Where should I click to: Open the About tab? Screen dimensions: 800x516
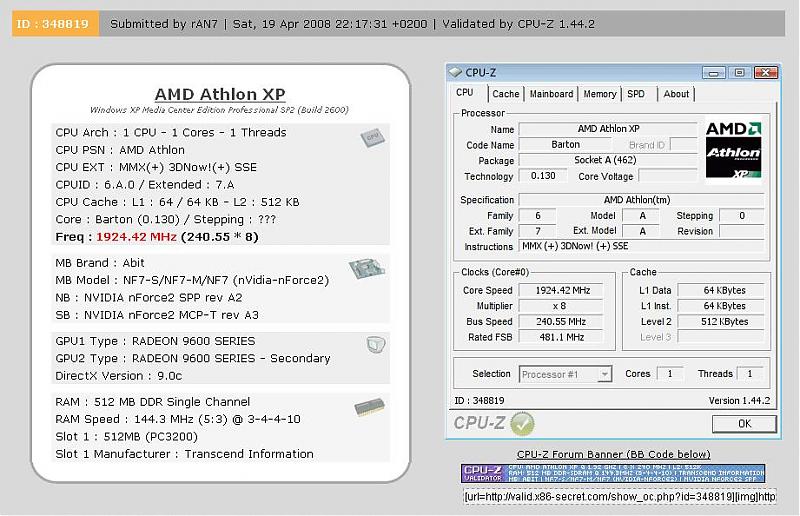(676, 94)
